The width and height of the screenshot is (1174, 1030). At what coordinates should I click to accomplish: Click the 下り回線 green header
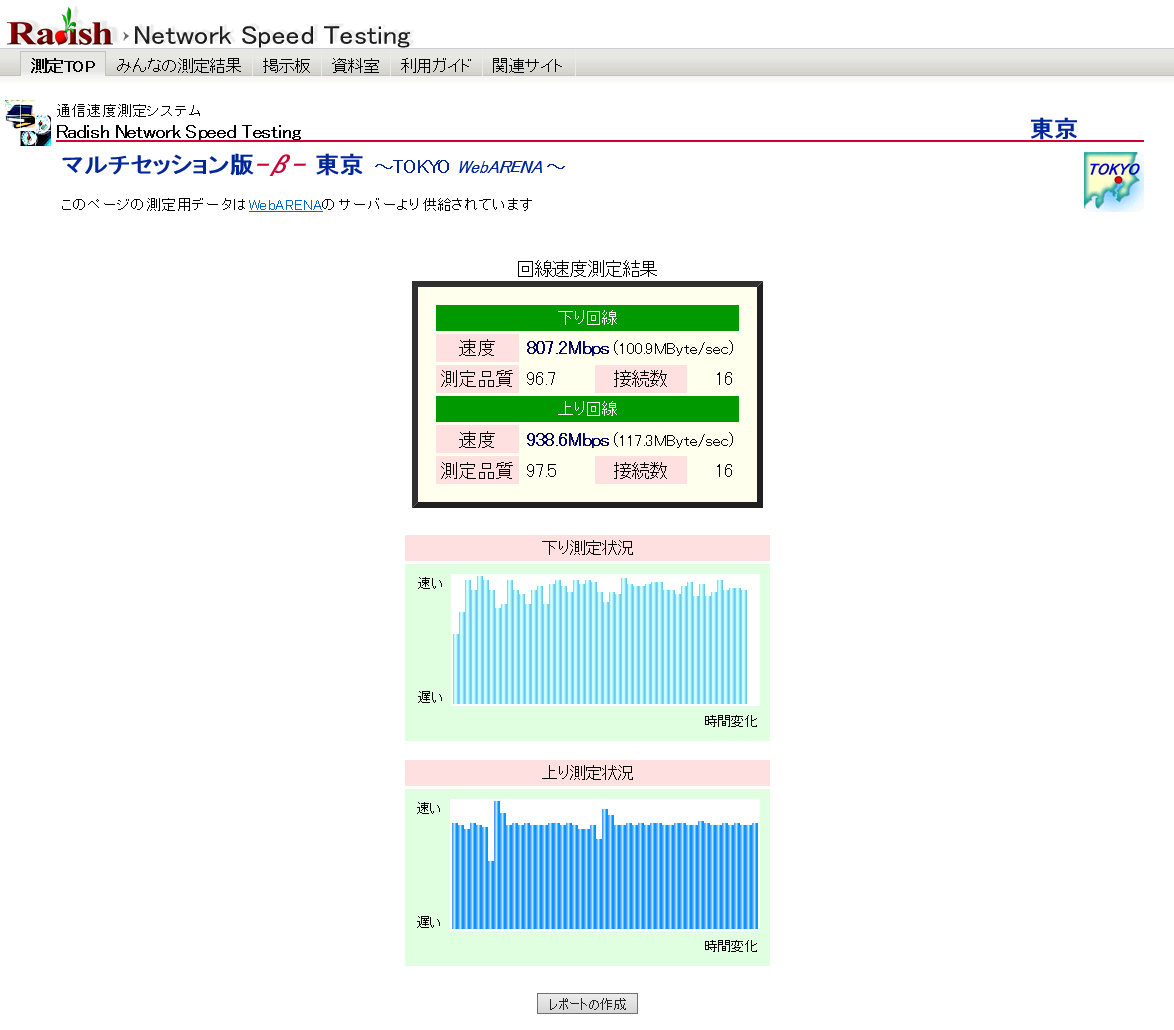pyautogui.click(x=587, y=318)
